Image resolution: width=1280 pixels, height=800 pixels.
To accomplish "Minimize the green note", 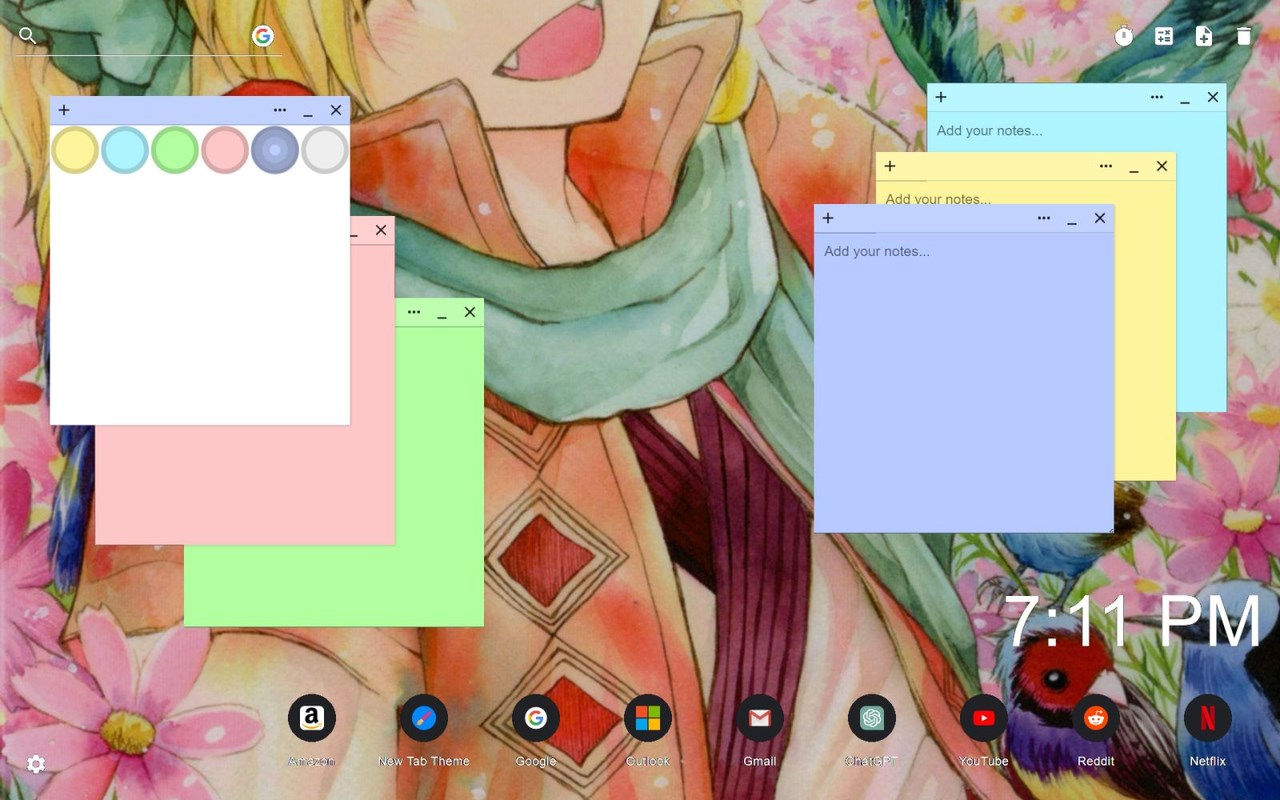I will (442, 313).
